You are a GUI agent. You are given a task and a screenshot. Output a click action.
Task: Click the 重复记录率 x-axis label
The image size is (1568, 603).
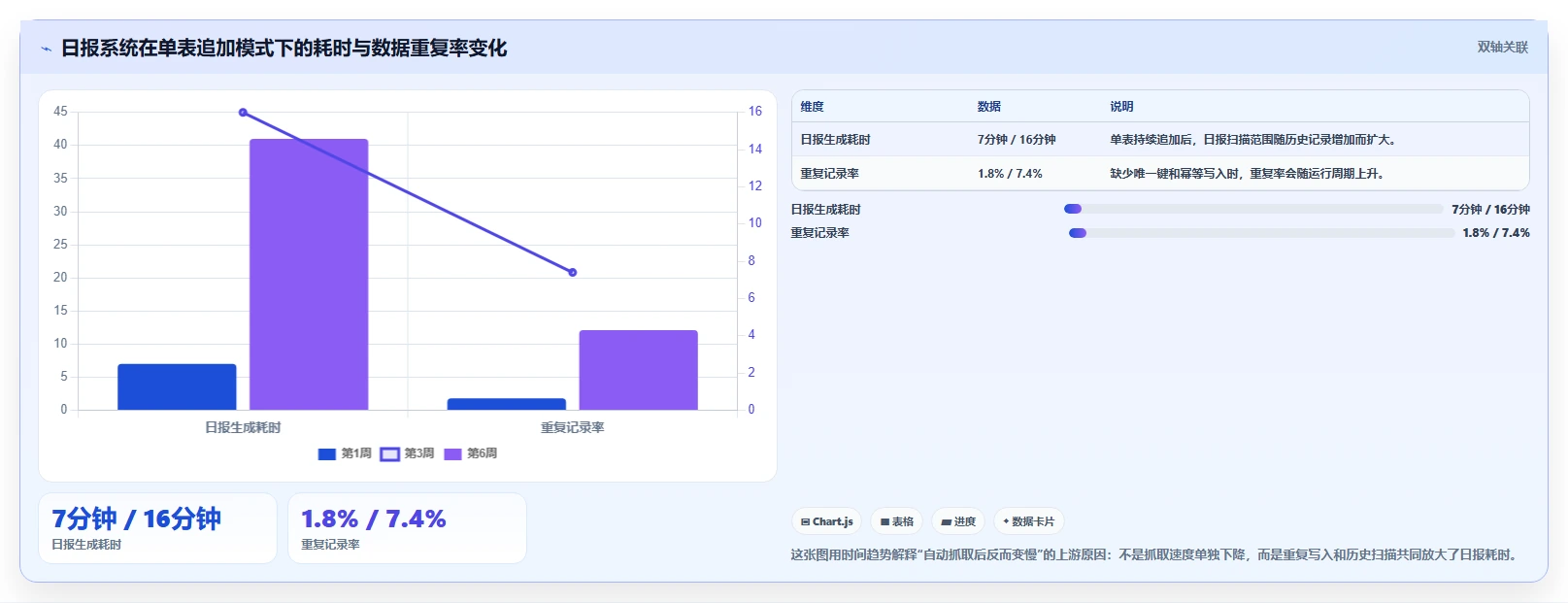point(573,427)
